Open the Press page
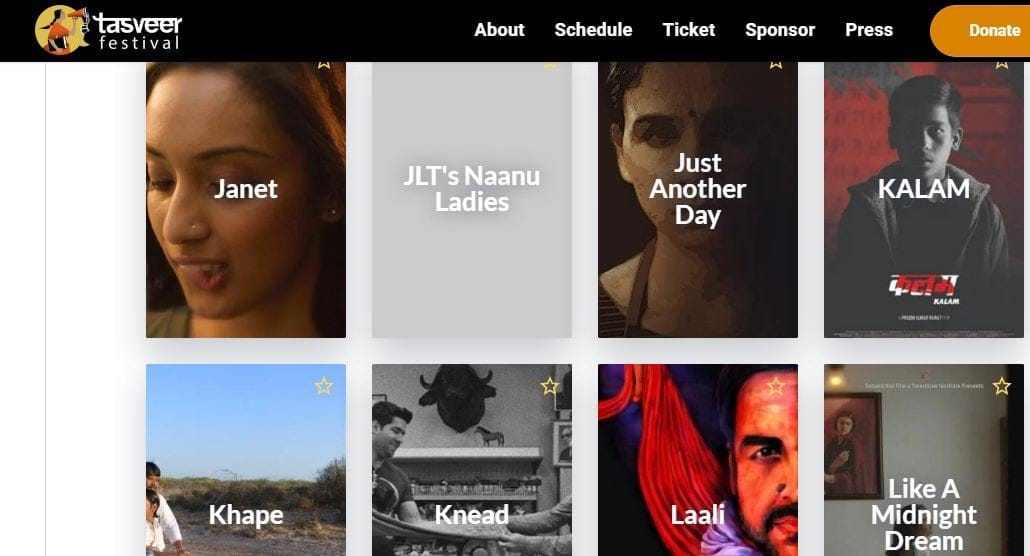Viewport: 1030px width, 556px height. click(869, 30)
